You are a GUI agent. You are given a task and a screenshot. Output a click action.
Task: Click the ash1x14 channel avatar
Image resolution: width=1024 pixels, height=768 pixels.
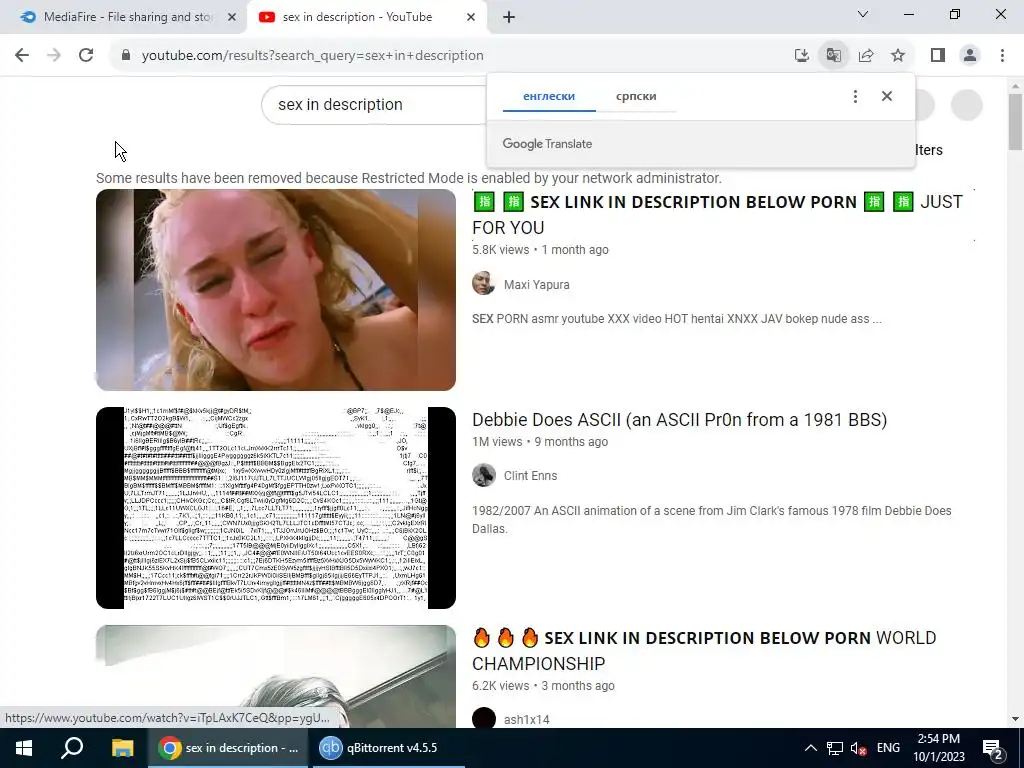[484, 718]
